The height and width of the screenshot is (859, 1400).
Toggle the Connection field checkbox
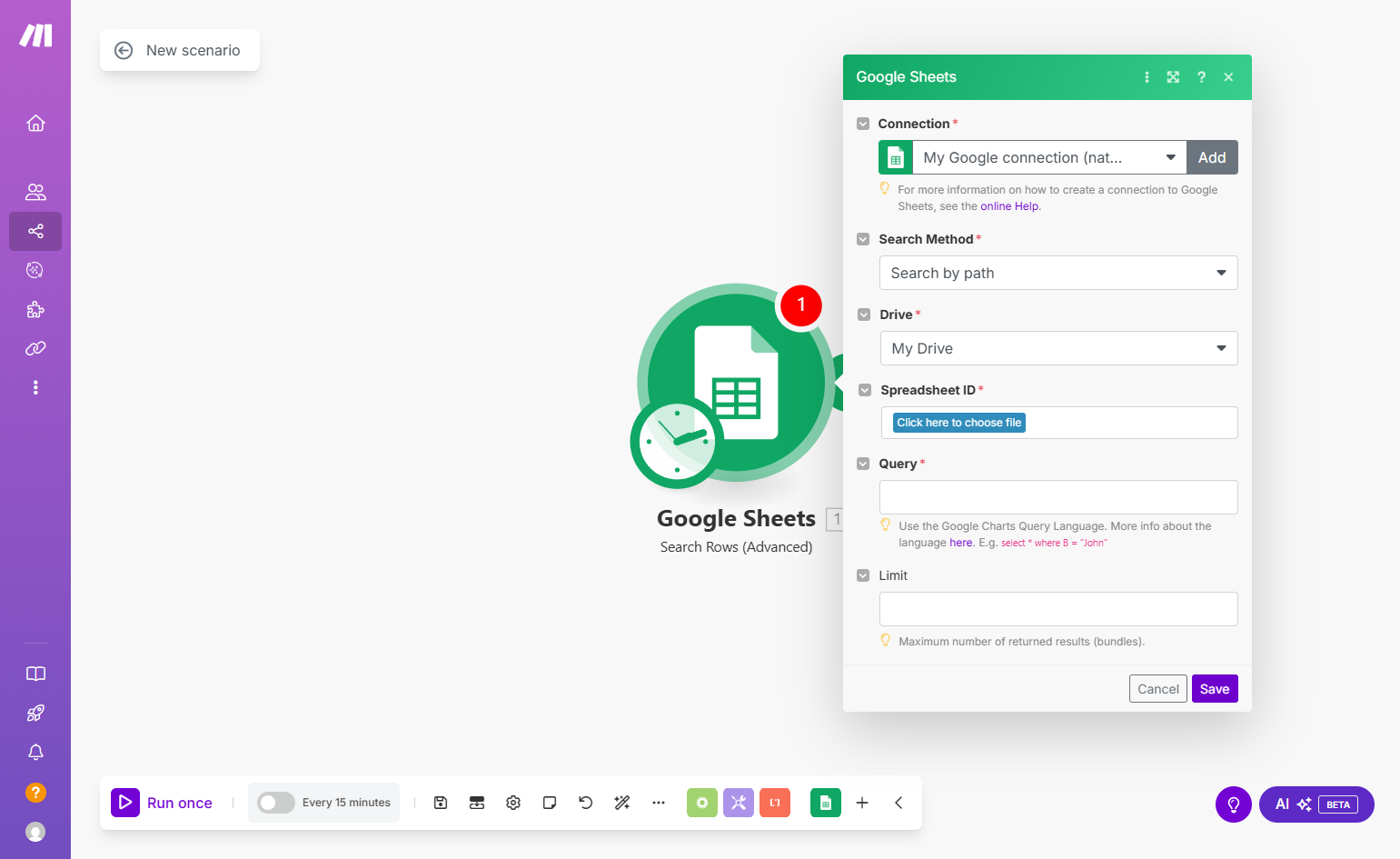click(x=863, y=124)
